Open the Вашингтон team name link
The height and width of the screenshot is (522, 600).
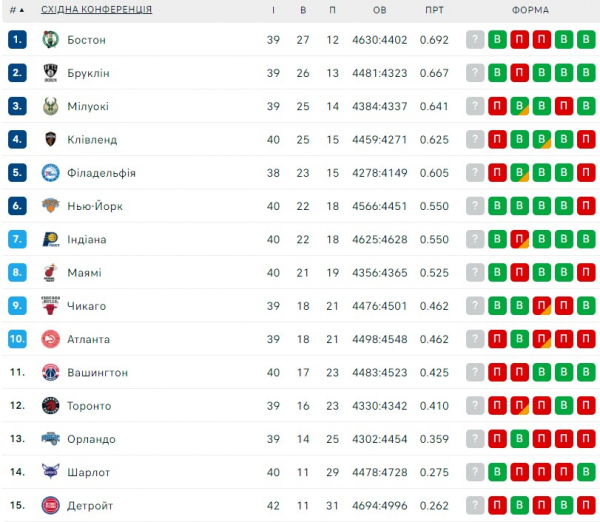coord(97,373)
